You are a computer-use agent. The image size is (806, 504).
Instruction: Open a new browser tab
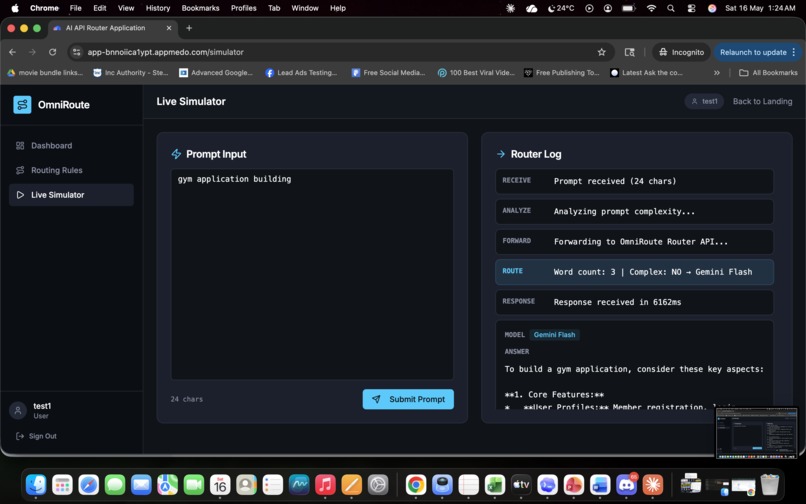pyautogui.click(x=189, y=28)
